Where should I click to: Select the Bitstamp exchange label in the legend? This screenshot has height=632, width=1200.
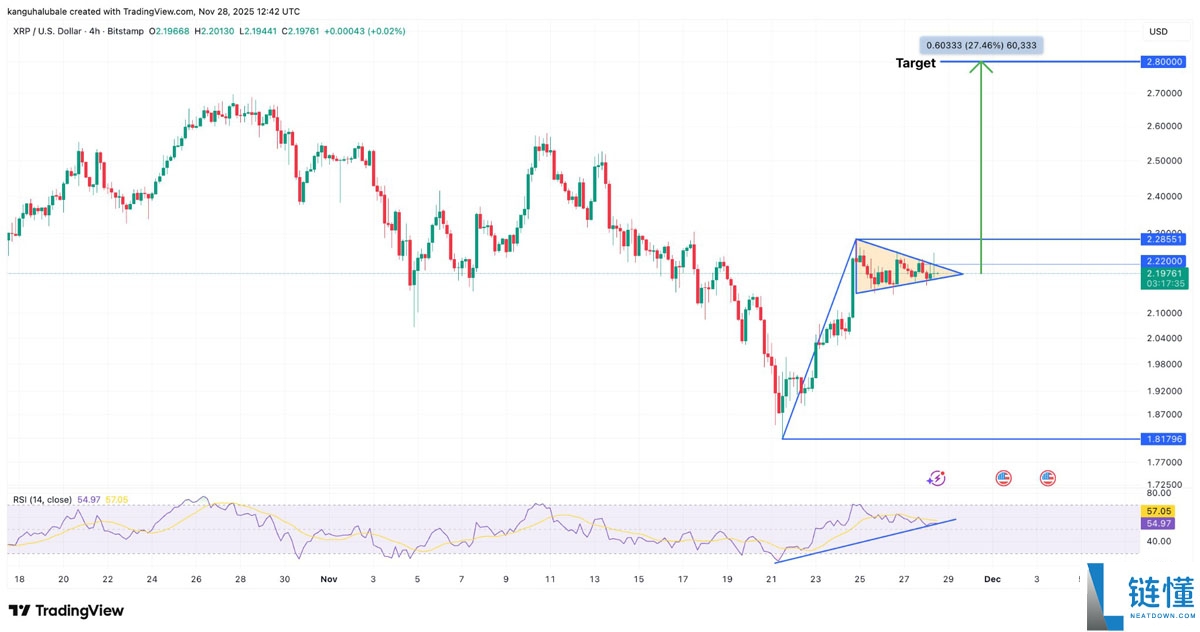click(x=125, y=31)
